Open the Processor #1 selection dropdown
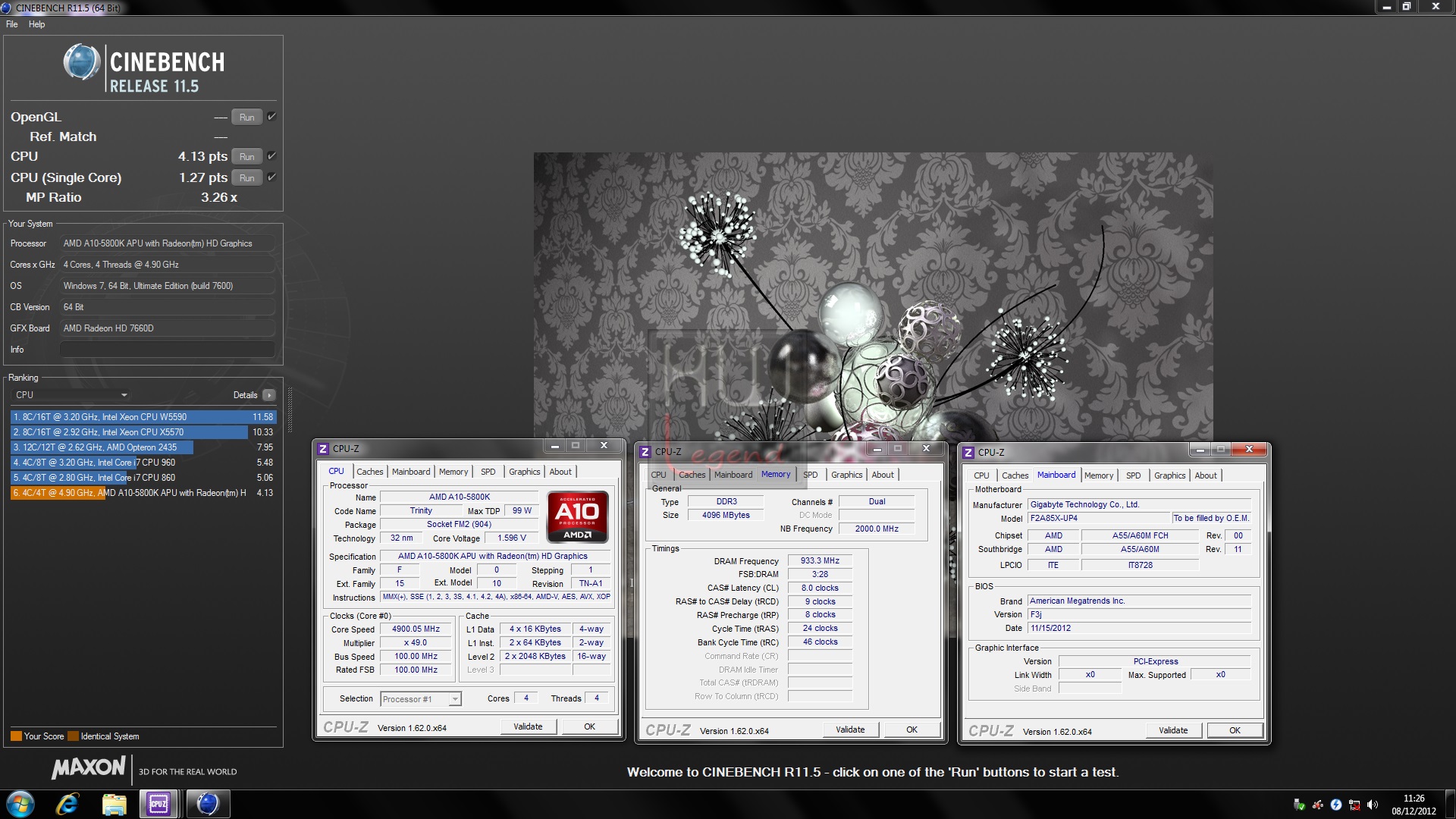The height and width of the screenshot is (819, 1456). (x=421, y=699)
